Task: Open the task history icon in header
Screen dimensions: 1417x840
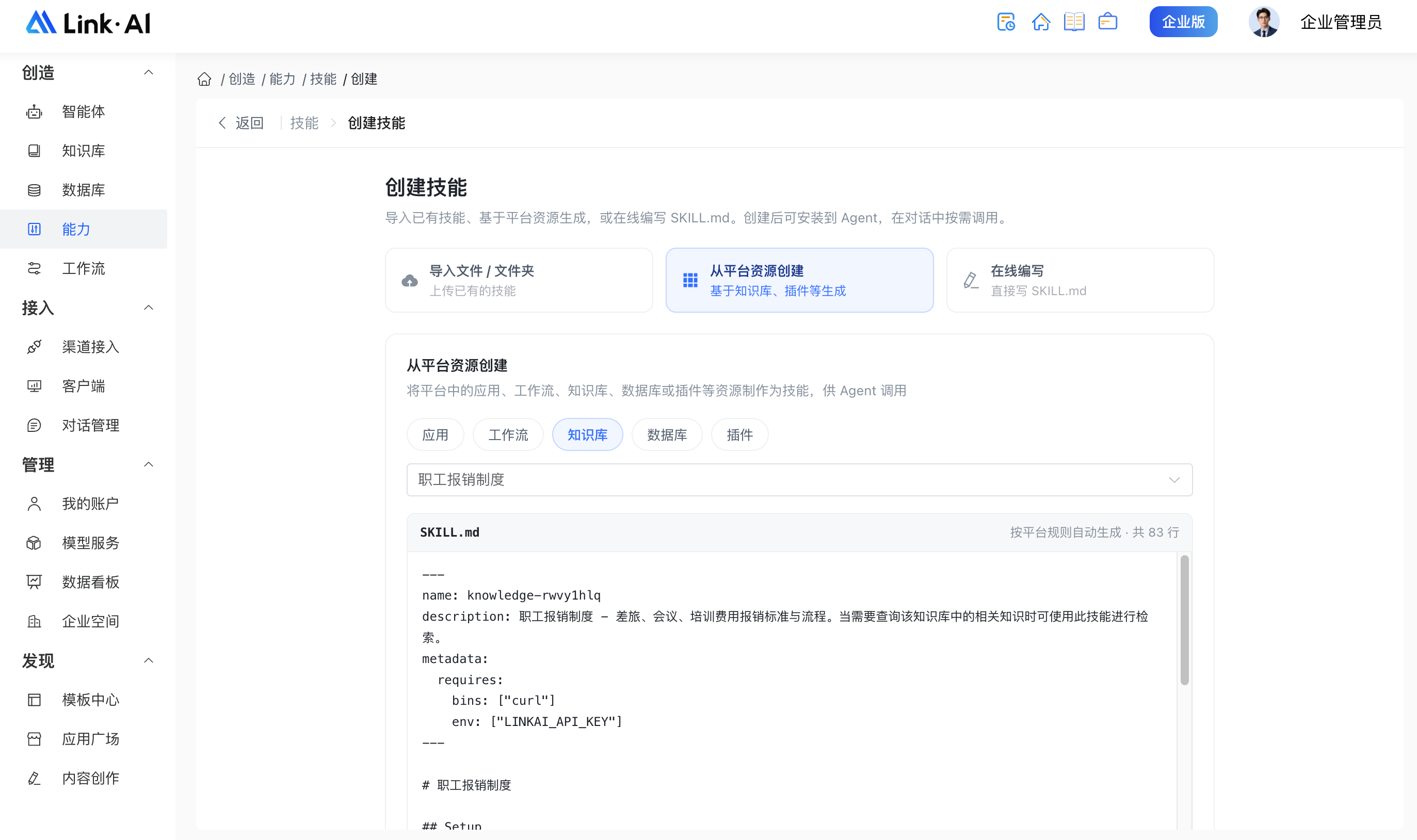Action: pyautogui.click(x=1006, y=22)
